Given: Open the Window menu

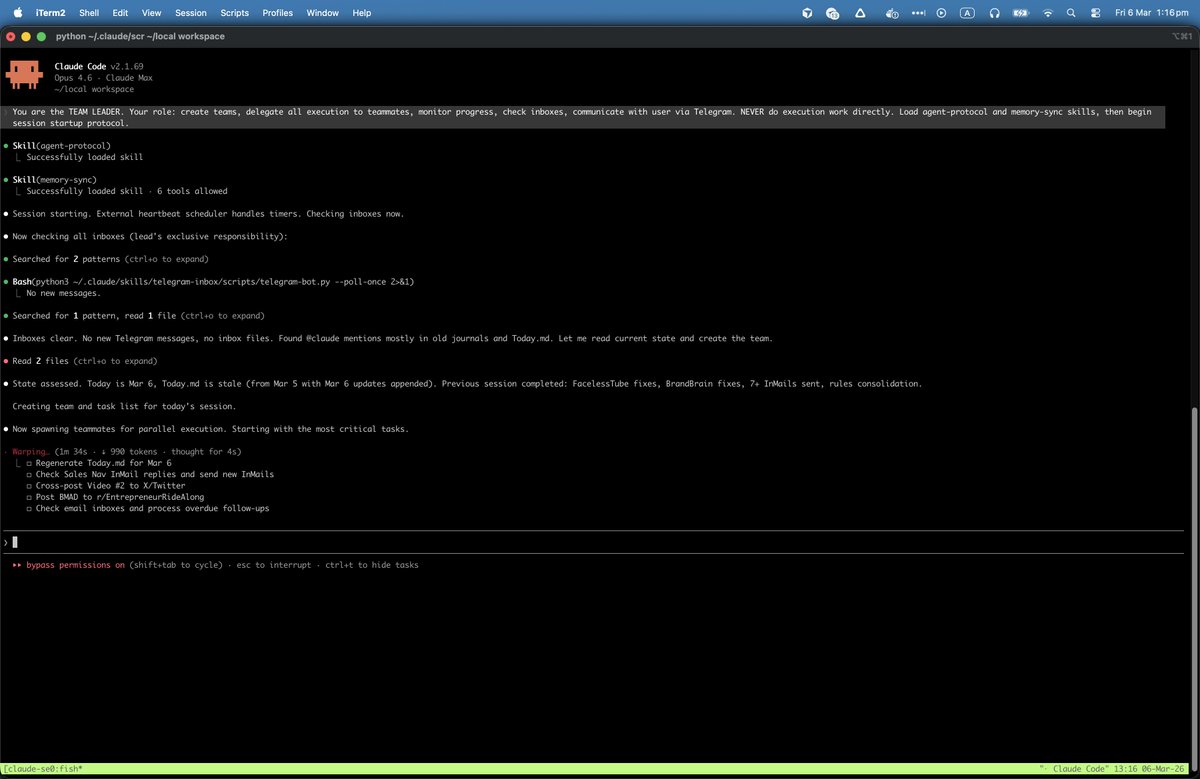Looking at the screenshot, I should 322,13.
